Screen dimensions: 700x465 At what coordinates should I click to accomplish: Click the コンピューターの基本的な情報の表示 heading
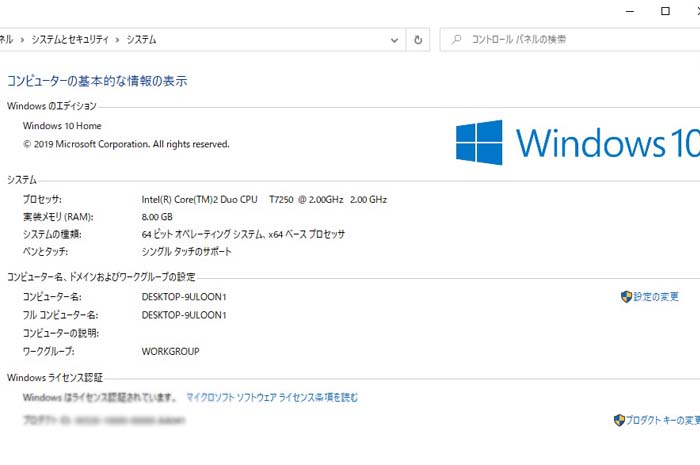point(97,81)
